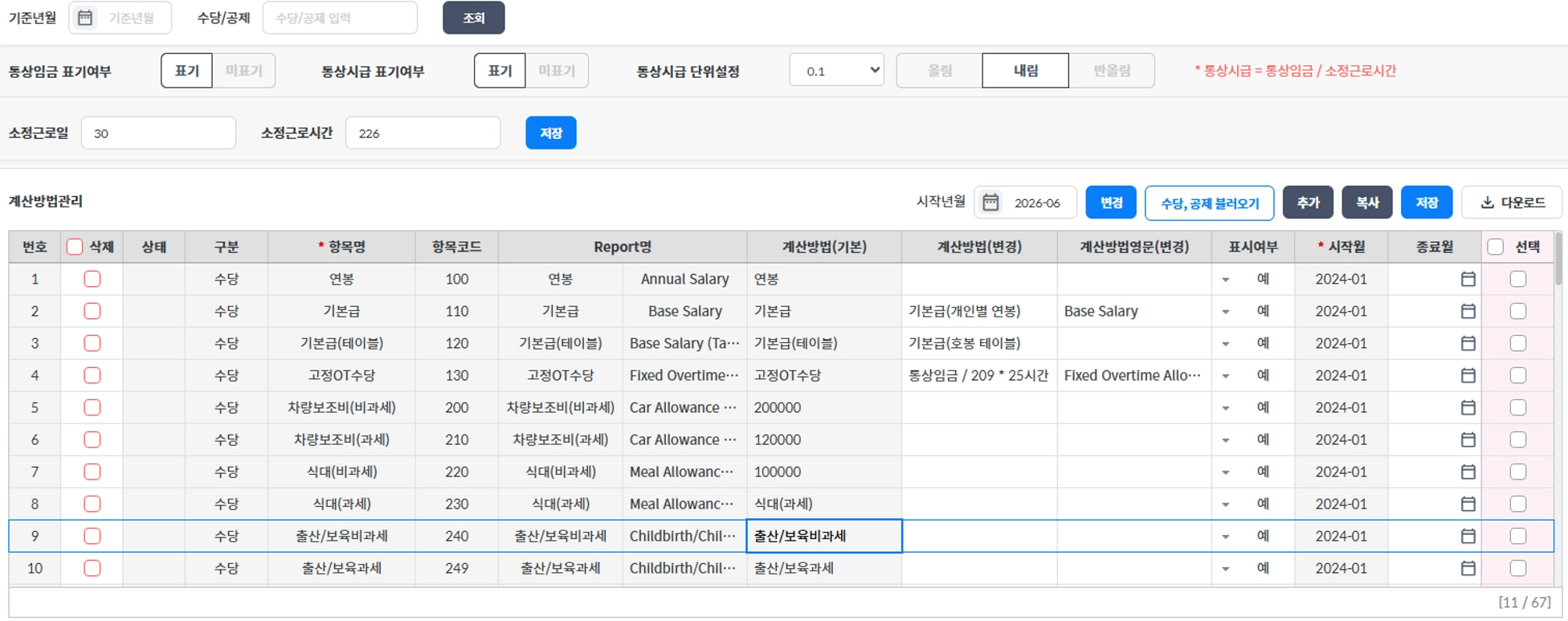Select 계산방법(기본) cell showing 200000
Image resolution: width=1568 pixels, height=621 pixels.
[x=824, y=407]
